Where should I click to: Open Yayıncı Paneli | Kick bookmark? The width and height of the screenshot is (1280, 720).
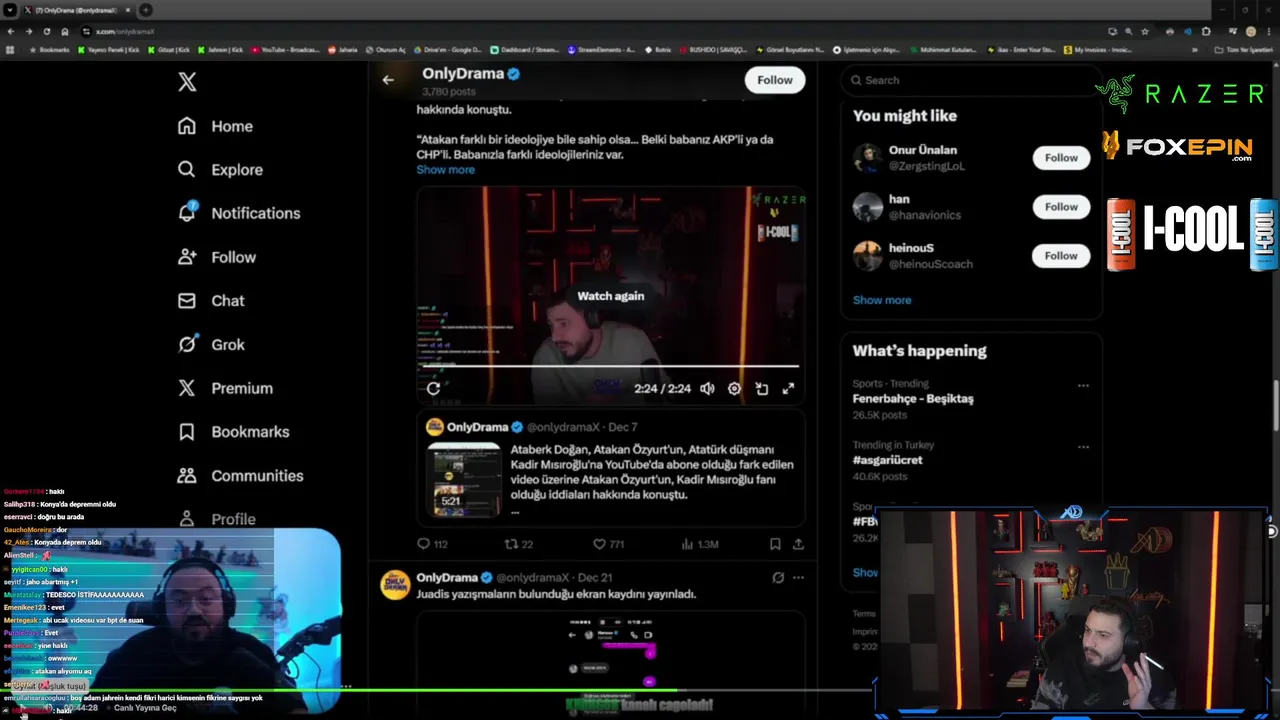[x=108, y=49]
